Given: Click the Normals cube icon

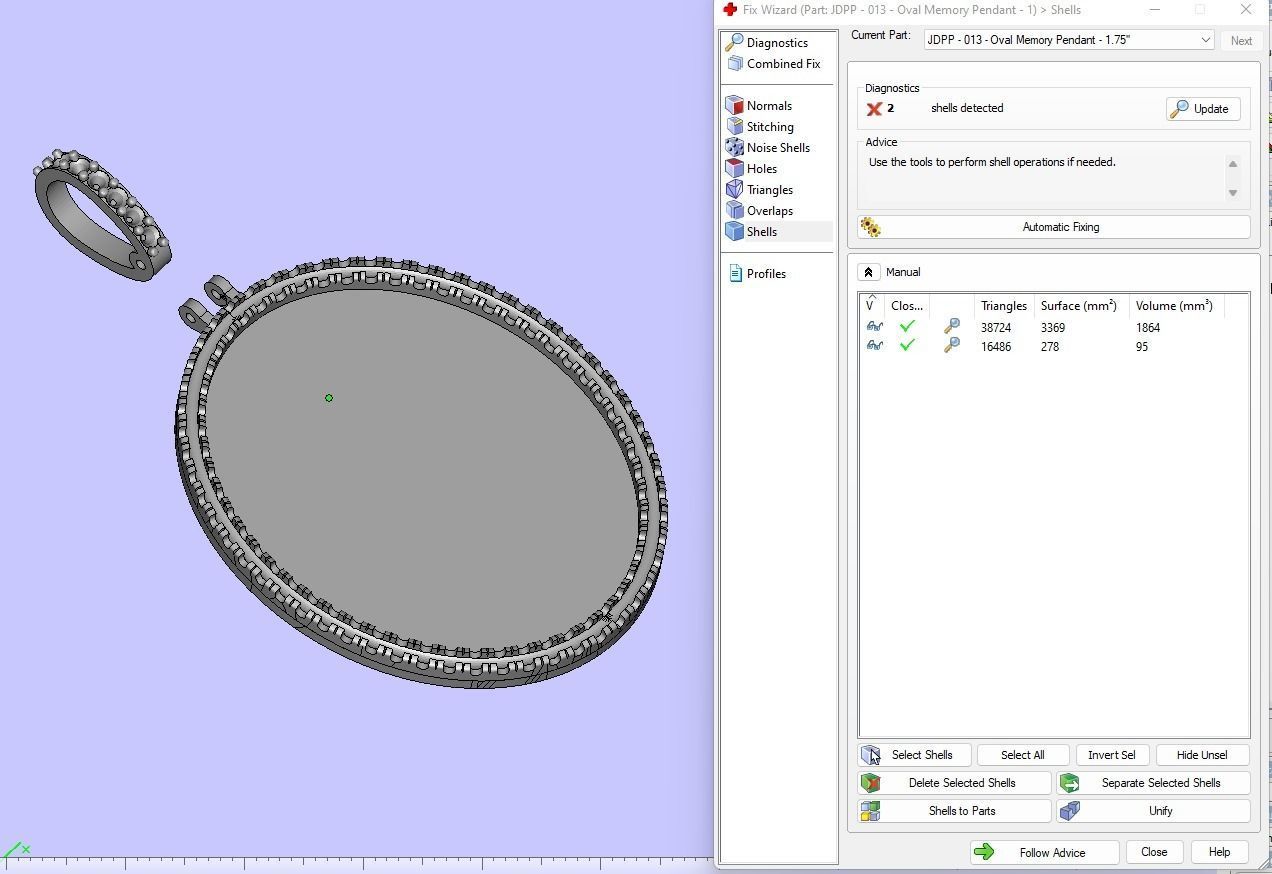Looking at the screenshot, I should coord(734,106).
